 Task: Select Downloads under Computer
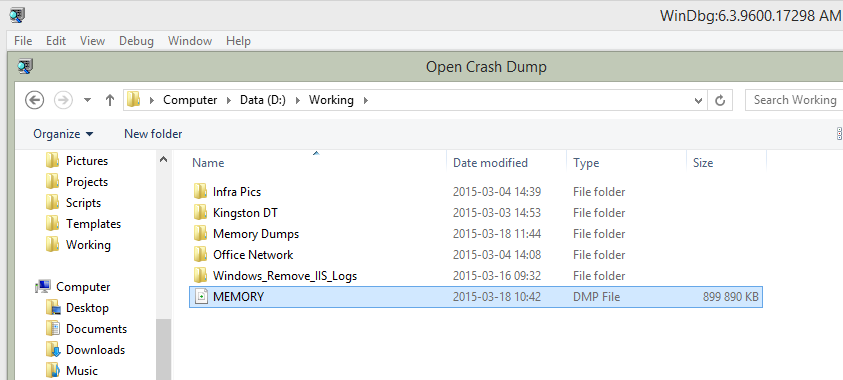(95, 349)
